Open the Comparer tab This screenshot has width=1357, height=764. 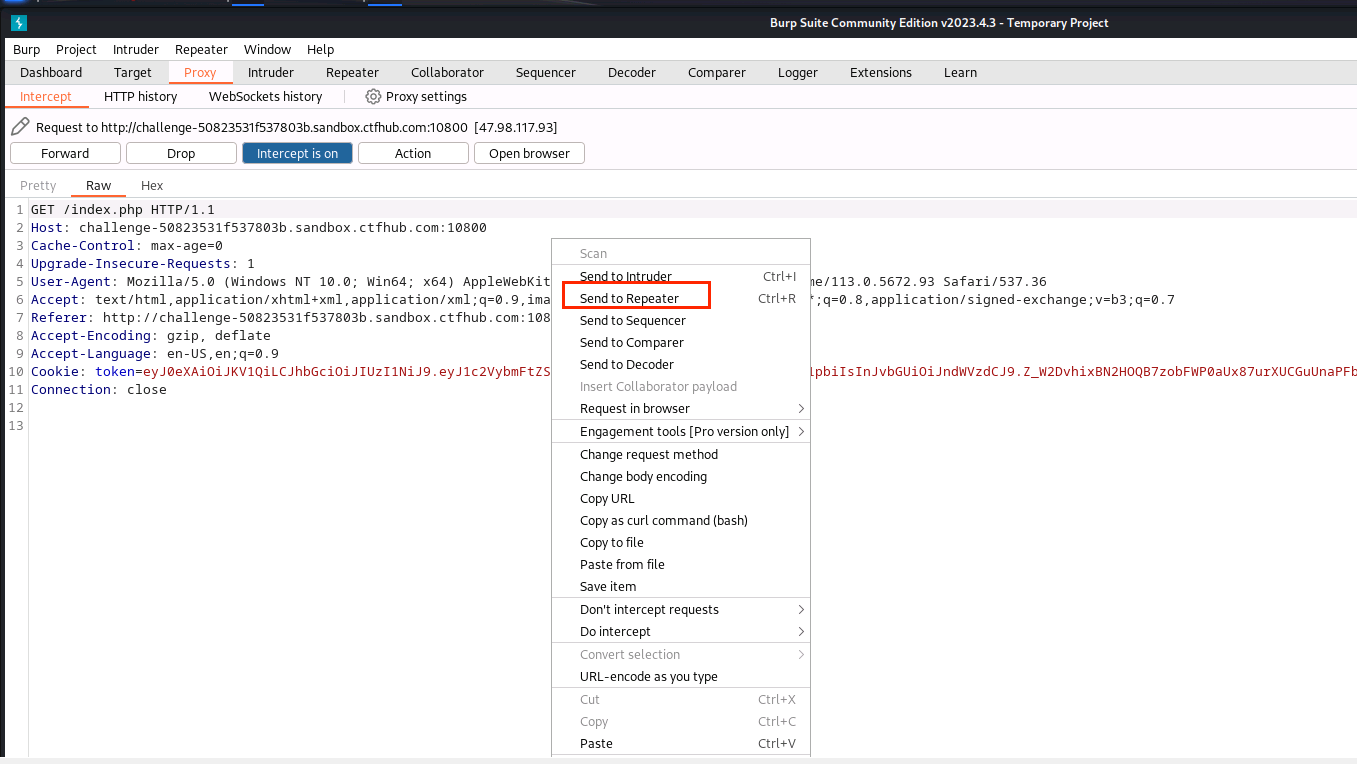point(717,72)
